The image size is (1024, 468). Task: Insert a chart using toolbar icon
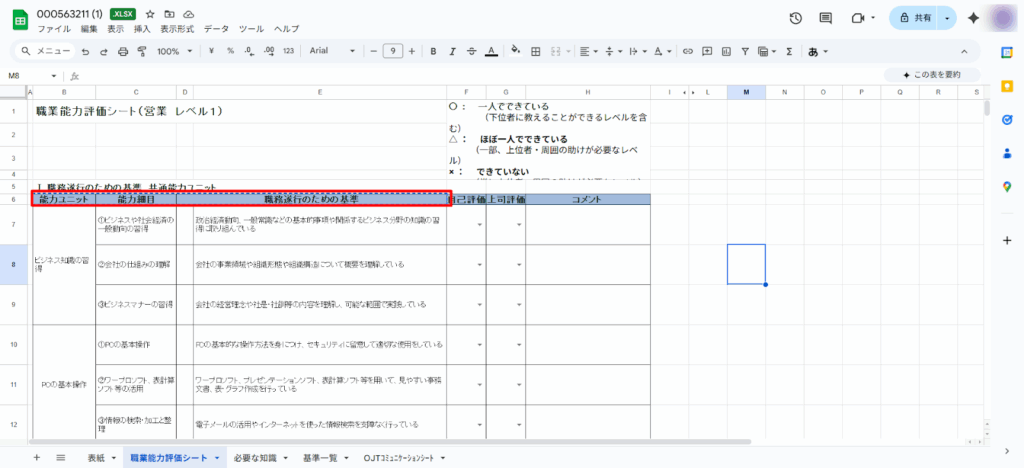[x=726, y=51]
